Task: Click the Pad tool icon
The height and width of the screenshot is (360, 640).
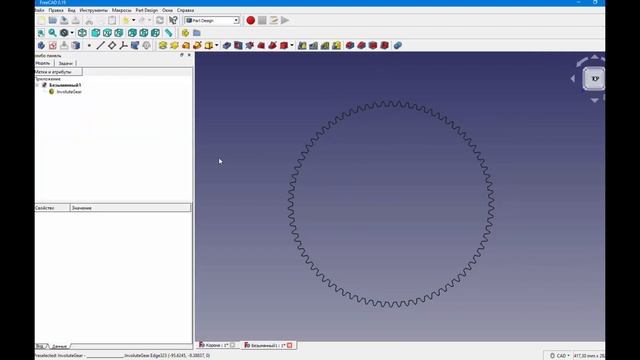Action: click(163, 45)
